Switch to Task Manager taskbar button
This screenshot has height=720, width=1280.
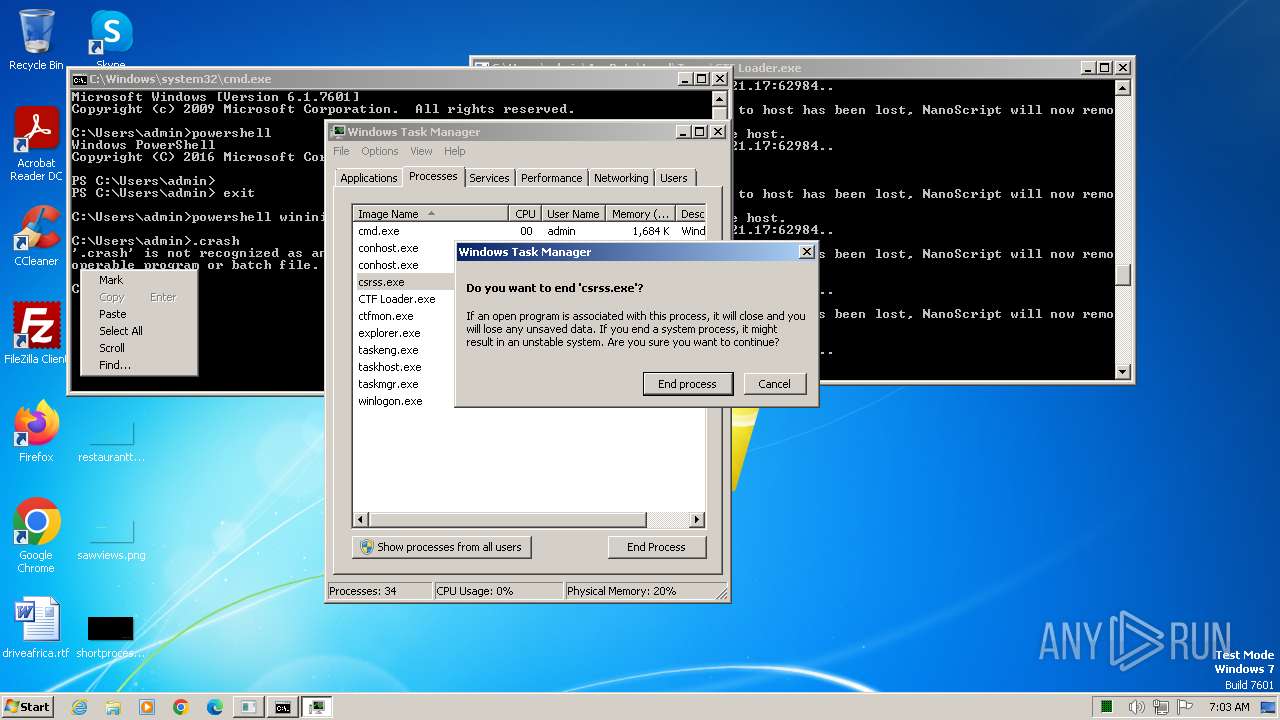point(317,707)
